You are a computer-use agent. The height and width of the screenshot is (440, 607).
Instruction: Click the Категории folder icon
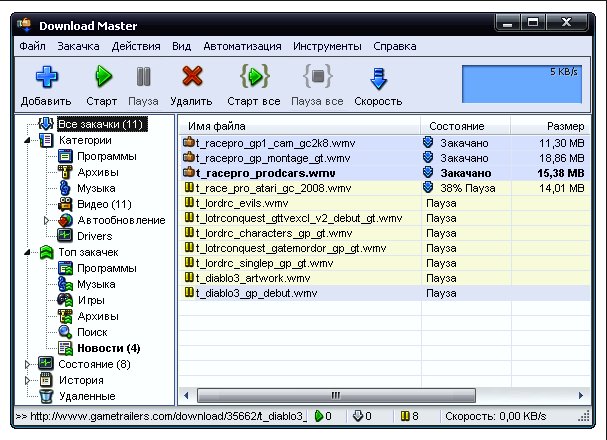pos(46,140)
